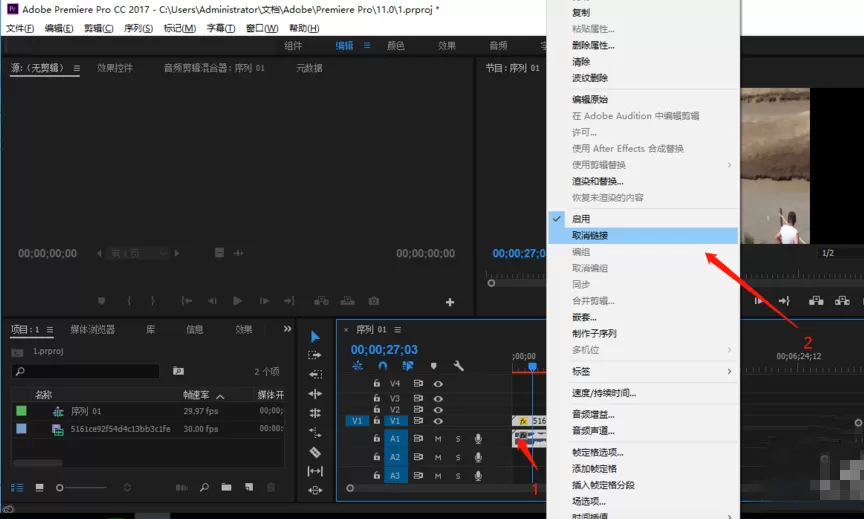
Task: Open timeline wrench settings icon
Action: (458, 366)
